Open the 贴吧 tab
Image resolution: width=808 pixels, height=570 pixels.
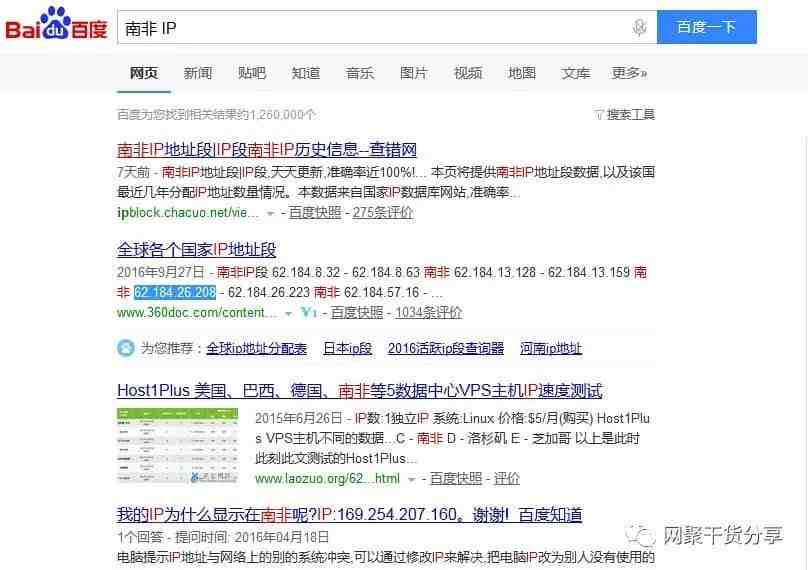[252, 73]
